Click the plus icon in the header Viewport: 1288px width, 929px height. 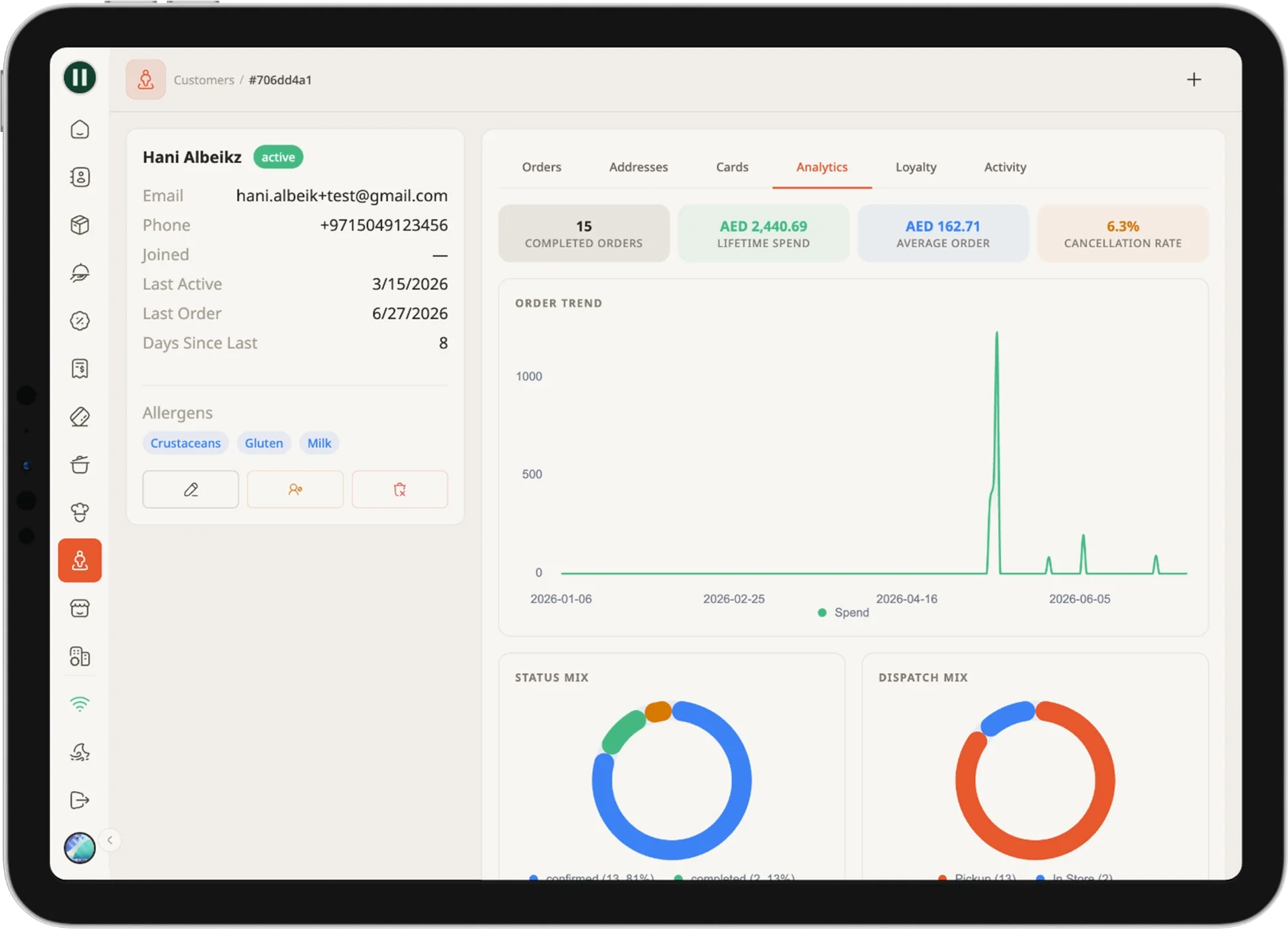(x=1194, y=80)
